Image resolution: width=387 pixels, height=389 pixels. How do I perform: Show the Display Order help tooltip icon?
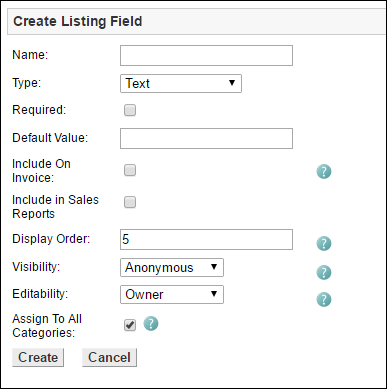pyautogui.click(x=324, y=243)
